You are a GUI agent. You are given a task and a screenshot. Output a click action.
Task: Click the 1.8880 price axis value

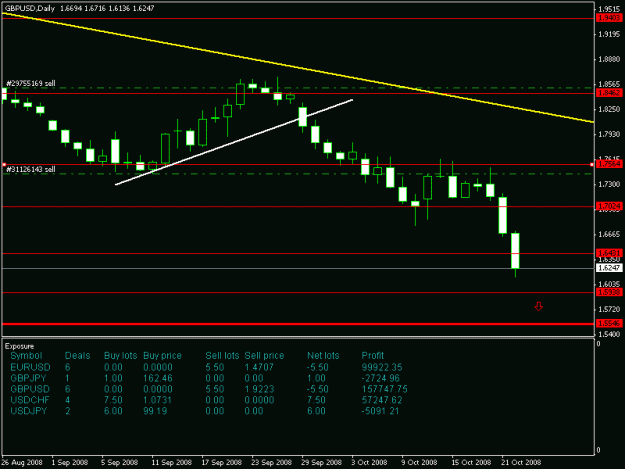click(x=609, y=59)
